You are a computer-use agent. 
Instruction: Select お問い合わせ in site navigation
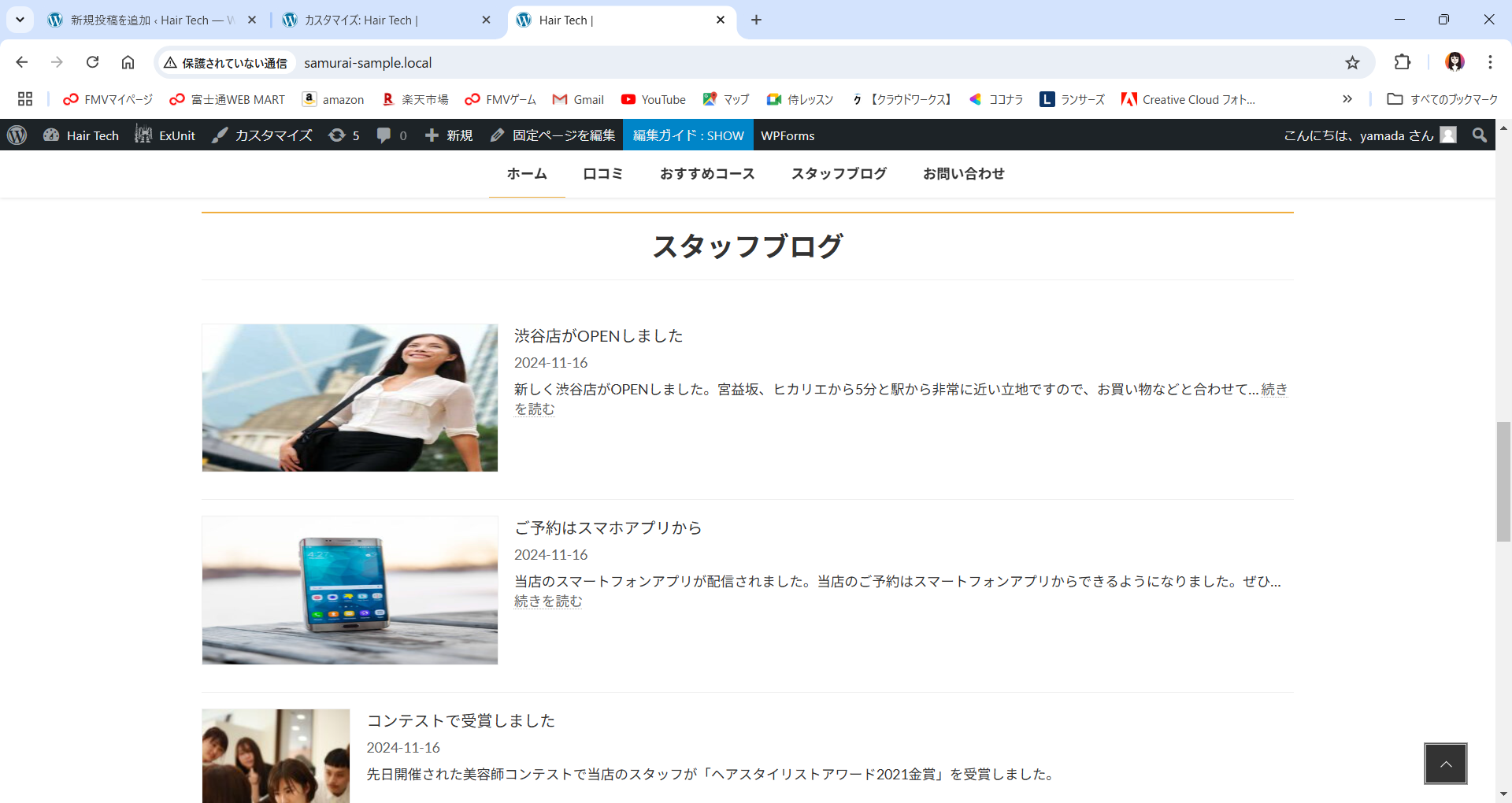coord(964,173)
